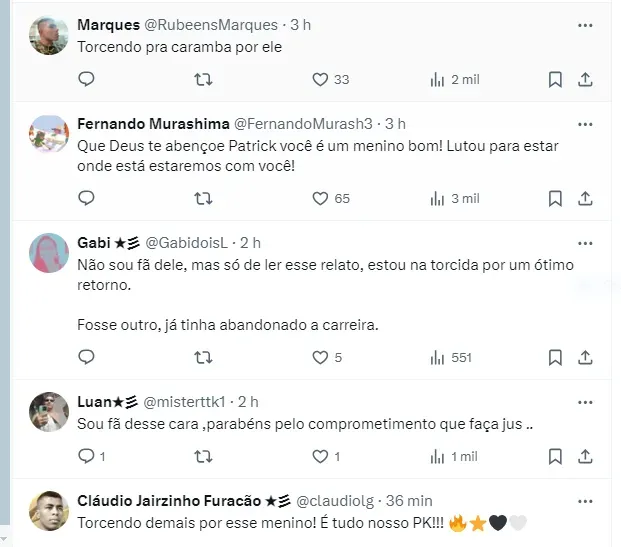The image size is (621, 547).
Task: Like Marques' tweet with 33 likes
Action: click(320, 80)
